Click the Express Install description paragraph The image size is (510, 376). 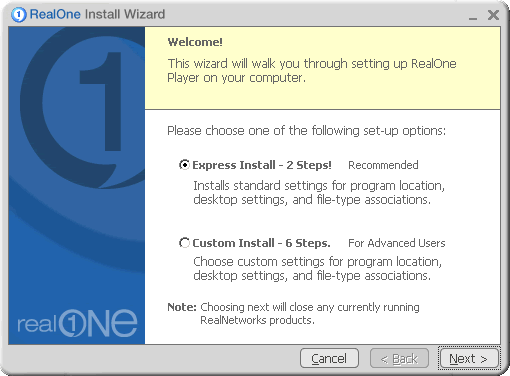pos(319,192)
